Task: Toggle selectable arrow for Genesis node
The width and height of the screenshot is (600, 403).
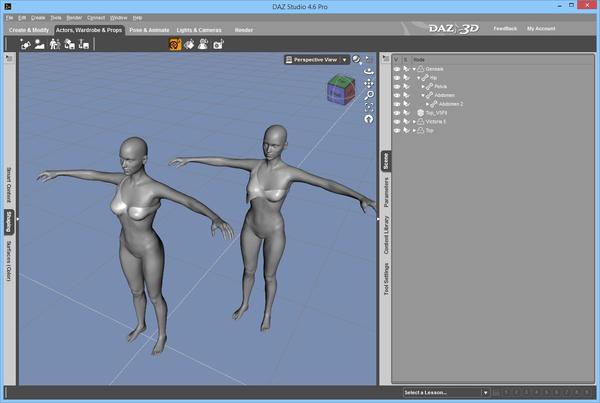Action: pyautogui.click(x=406, y=69)
